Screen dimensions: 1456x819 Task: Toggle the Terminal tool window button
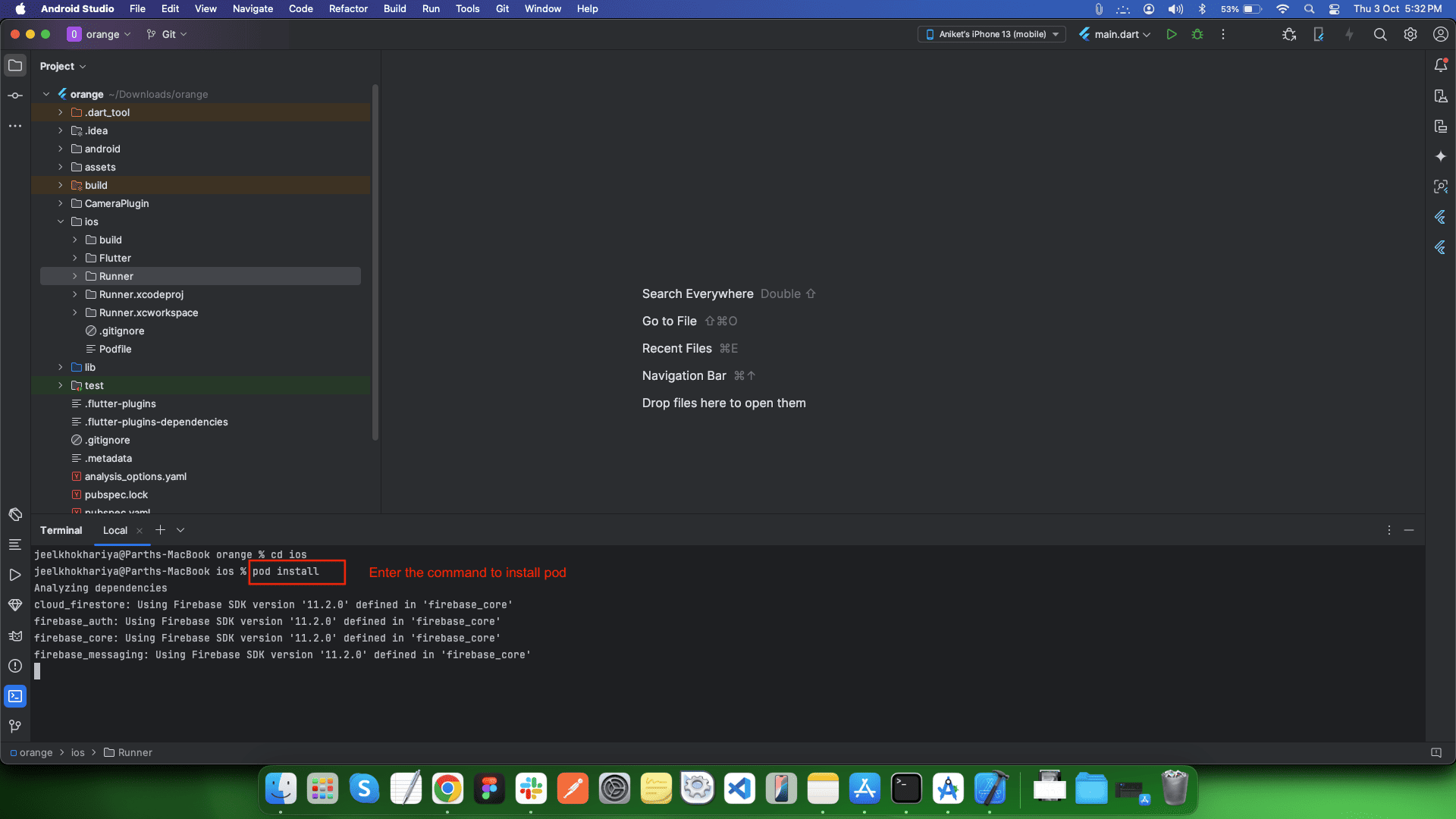tap(15, 696)
